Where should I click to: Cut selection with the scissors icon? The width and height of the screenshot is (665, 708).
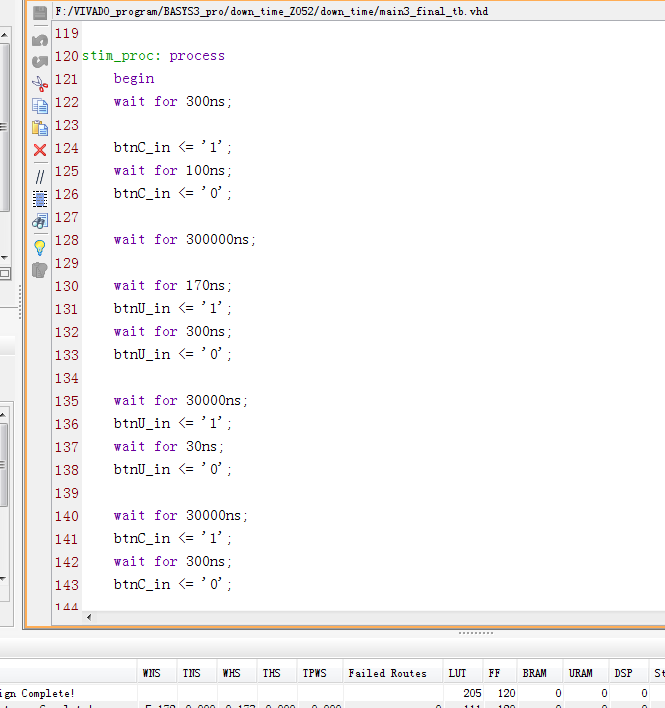click(x=40, y=84)
